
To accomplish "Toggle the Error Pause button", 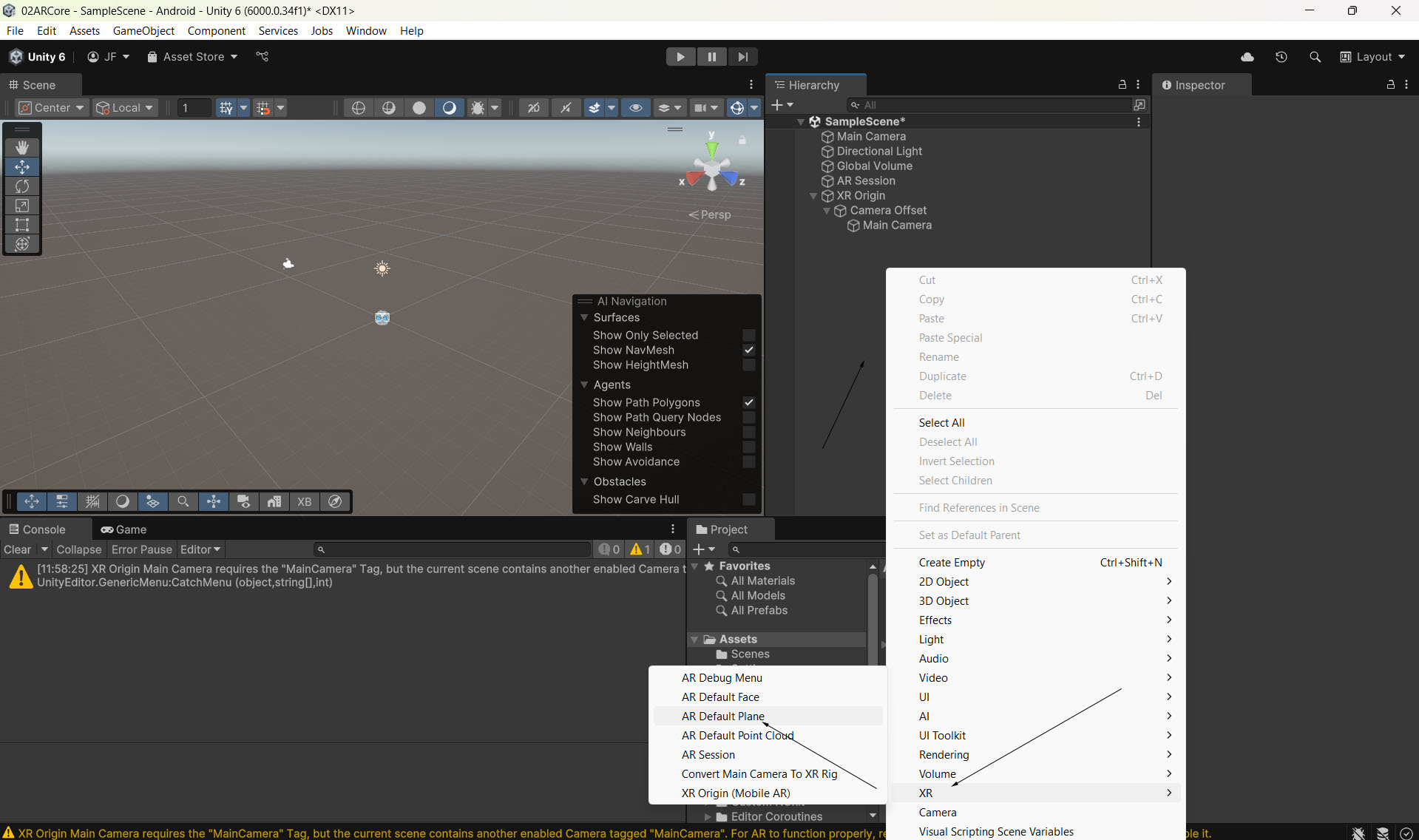I will point(141,549).
